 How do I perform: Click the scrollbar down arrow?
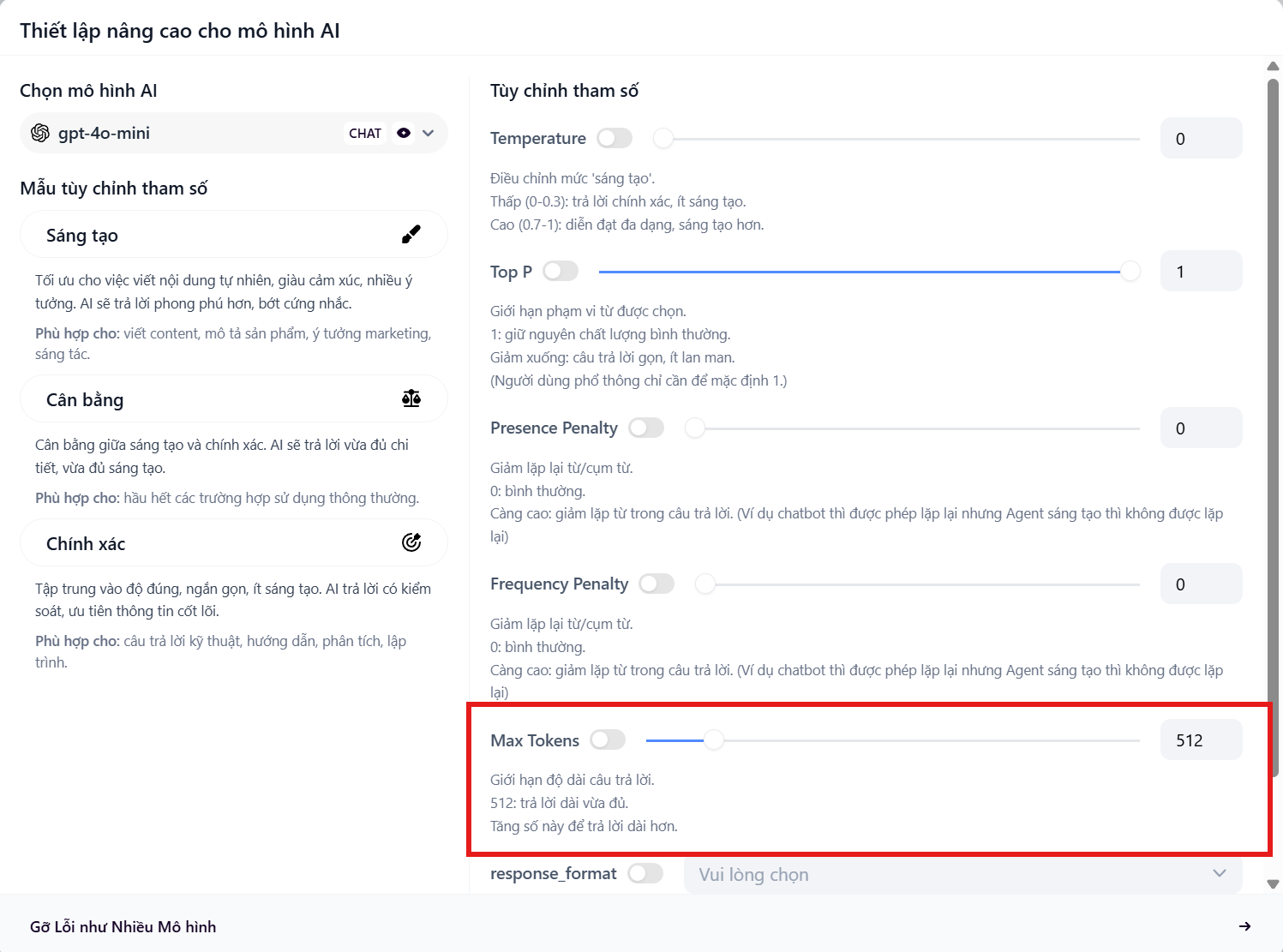(1273, 883)
